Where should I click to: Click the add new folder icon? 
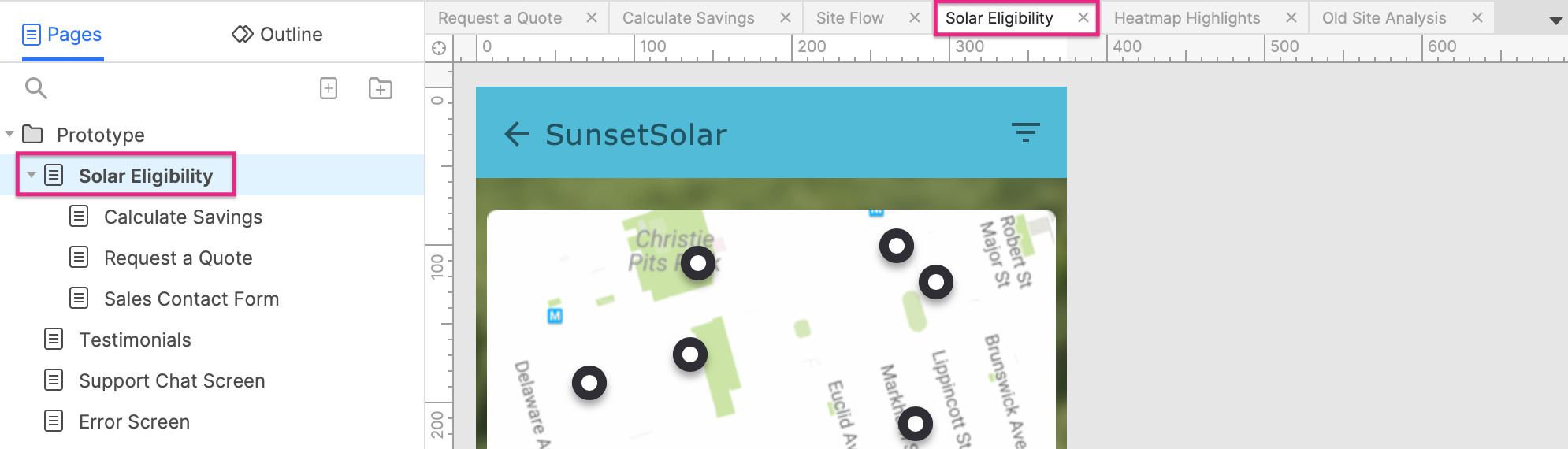(381, 88)
